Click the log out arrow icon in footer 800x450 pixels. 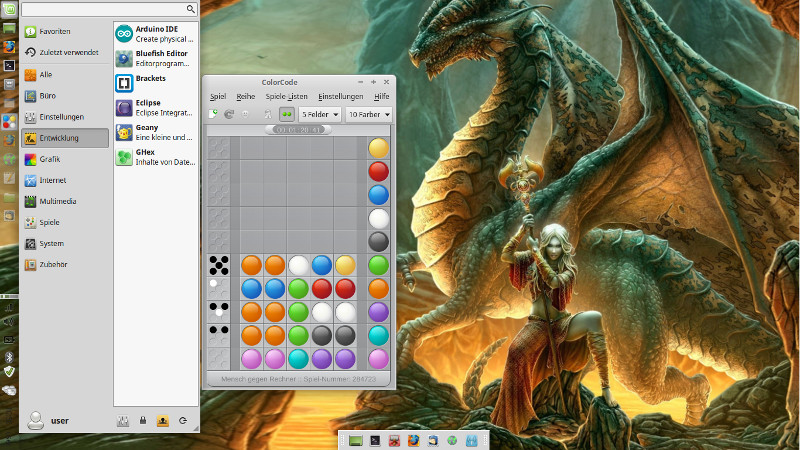click(x=183, y=420)
